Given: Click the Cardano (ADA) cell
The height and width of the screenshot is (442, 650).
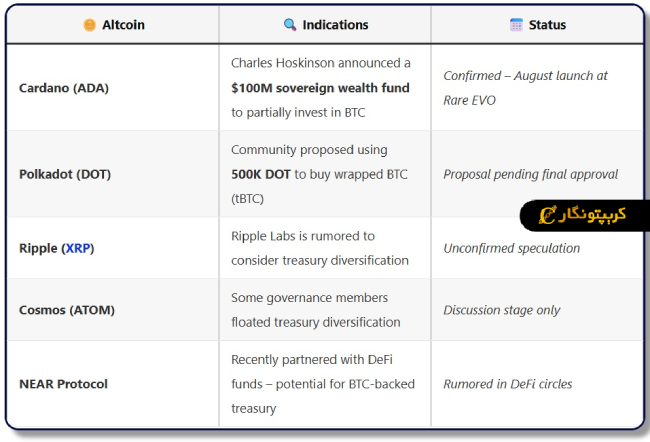Looking at the screenshot, I should pyautogui.click(x=64, y=88).
